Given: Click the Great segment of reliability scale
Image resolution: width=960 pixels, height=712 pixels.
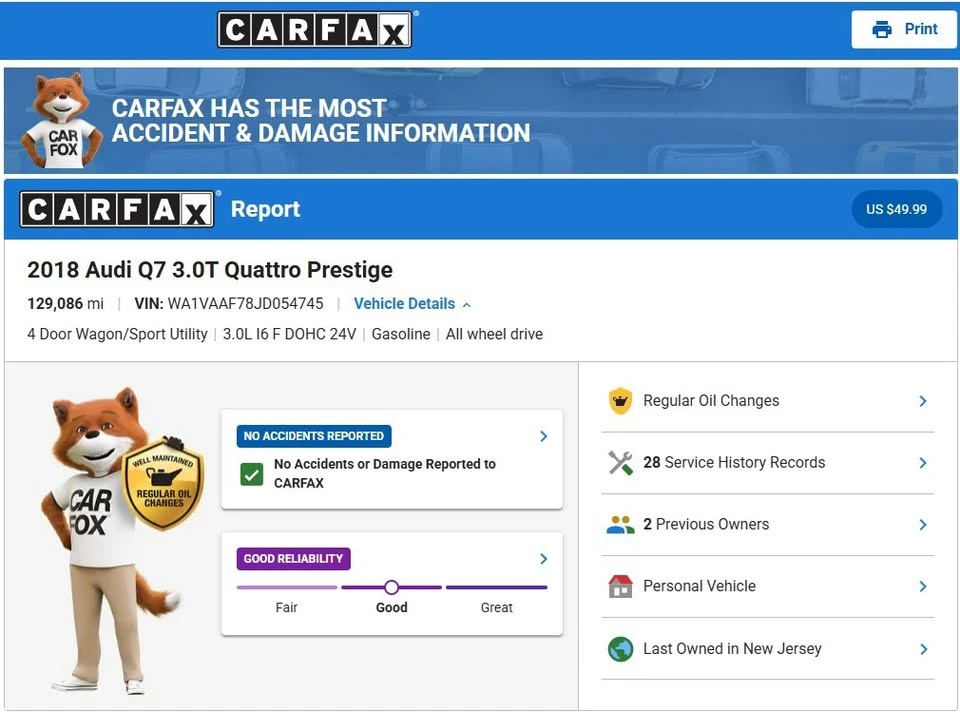Looking at the screenshot, I should pyautogui.click(x=497, y=588).
